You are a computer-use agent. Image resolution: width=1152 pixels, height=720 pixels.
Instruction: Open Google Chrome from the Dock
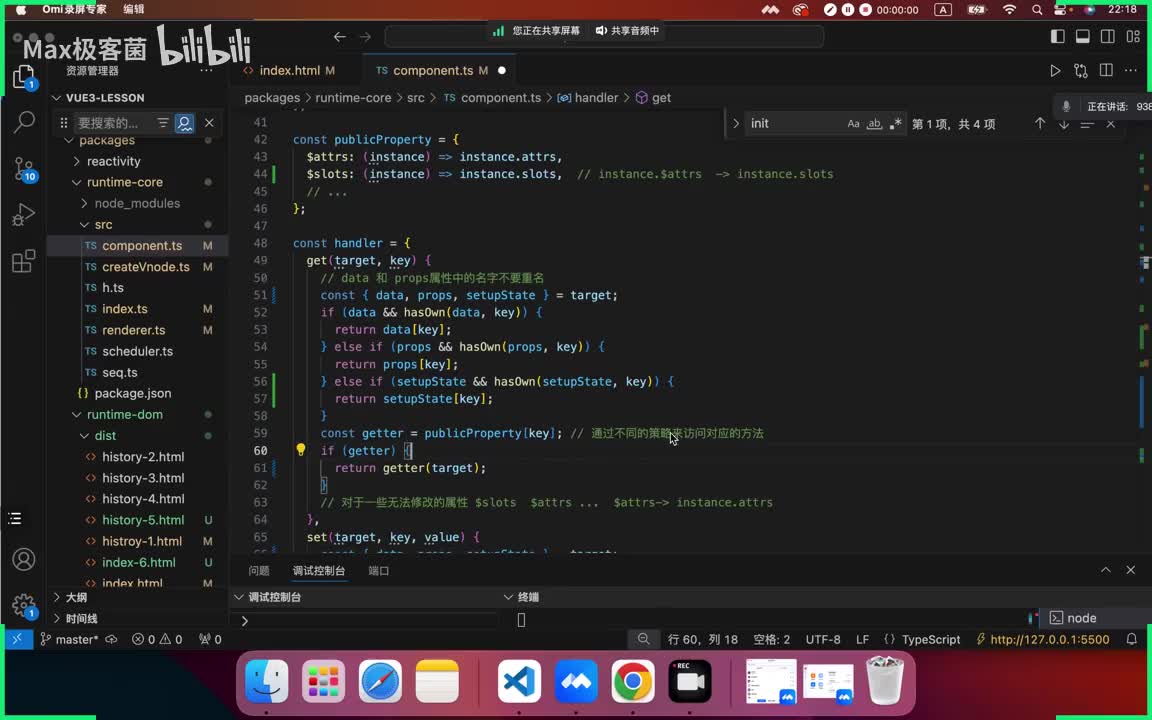pos(633,682)
